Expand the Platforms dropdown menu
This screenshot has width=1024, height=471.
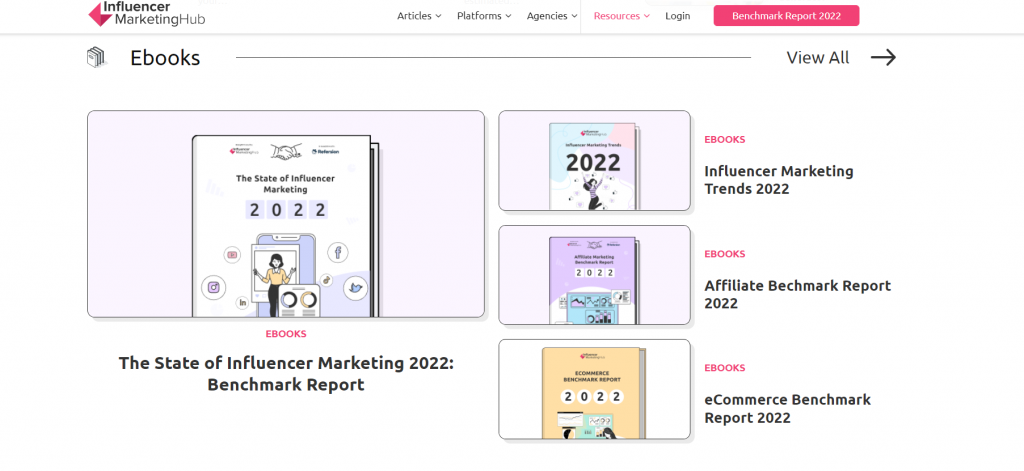pyautogui.click(x=484, y=16)
